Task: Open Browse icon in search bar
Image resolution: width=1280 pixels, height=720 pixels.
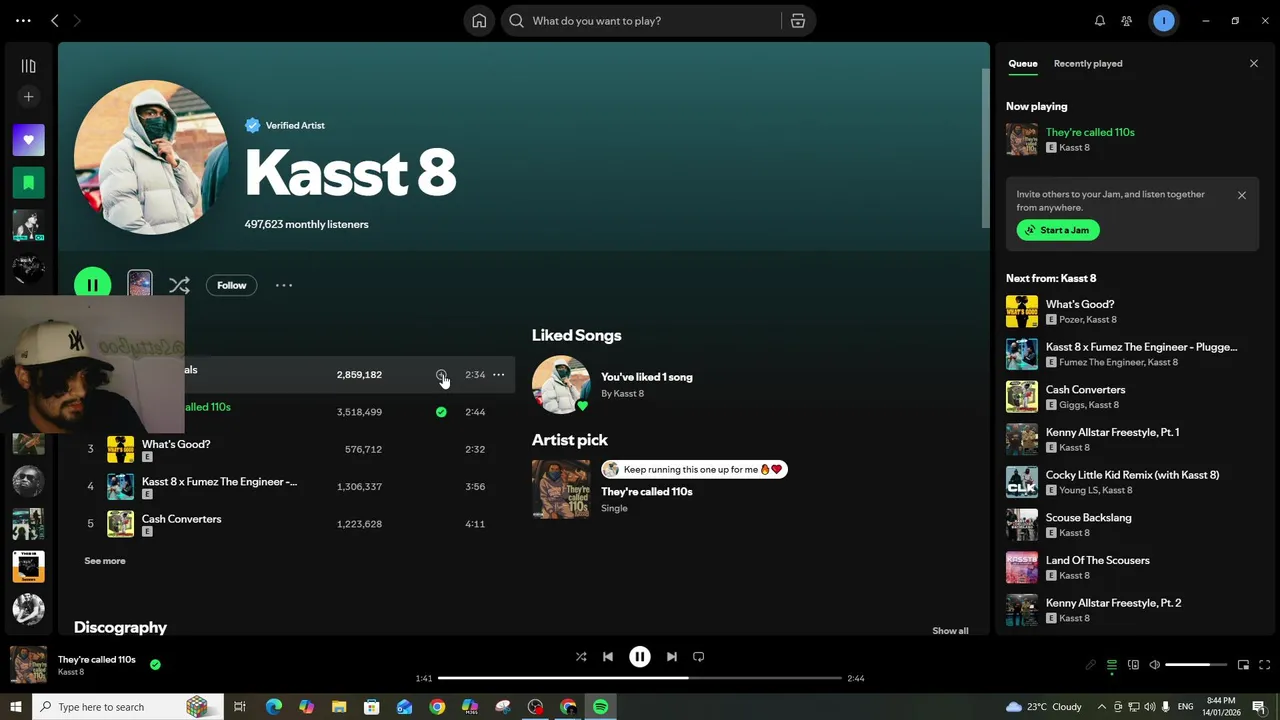Action: point(797,21)
